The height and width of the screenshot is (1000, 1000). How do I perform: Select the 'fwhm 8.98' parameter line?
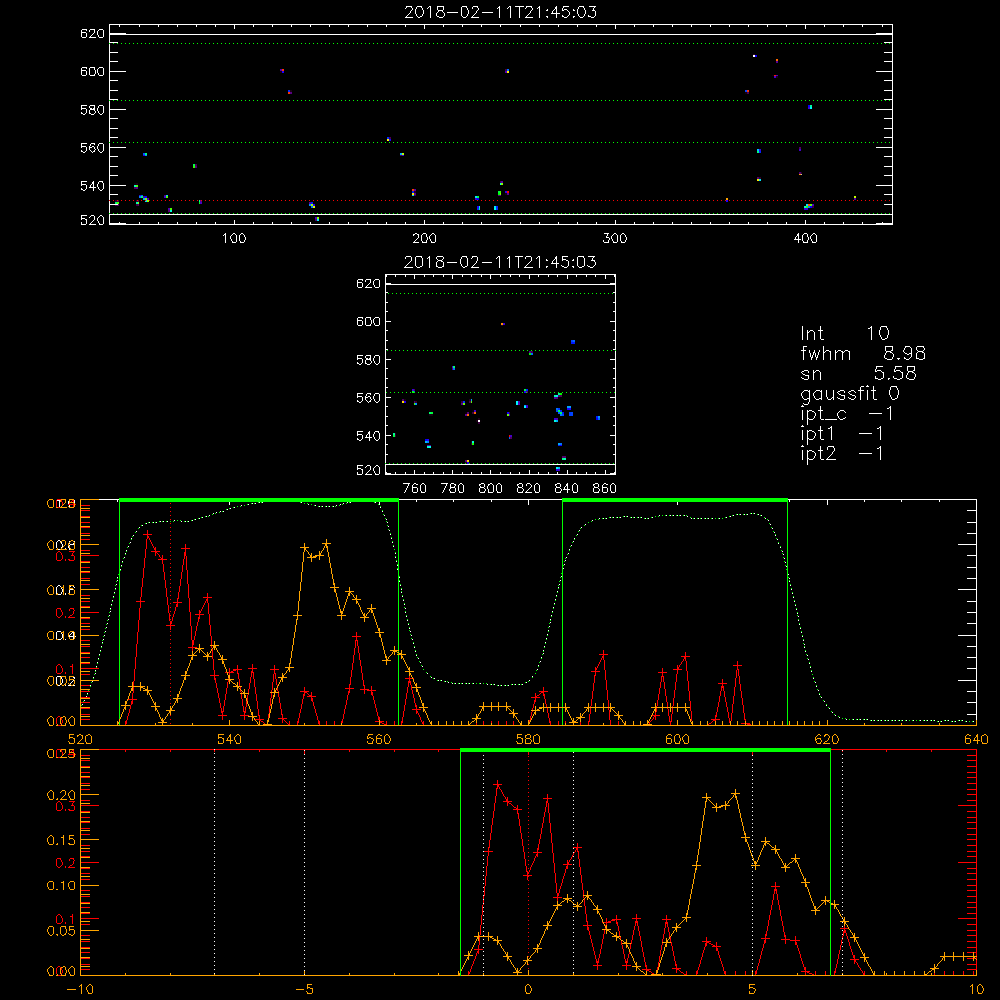point(863,353)
